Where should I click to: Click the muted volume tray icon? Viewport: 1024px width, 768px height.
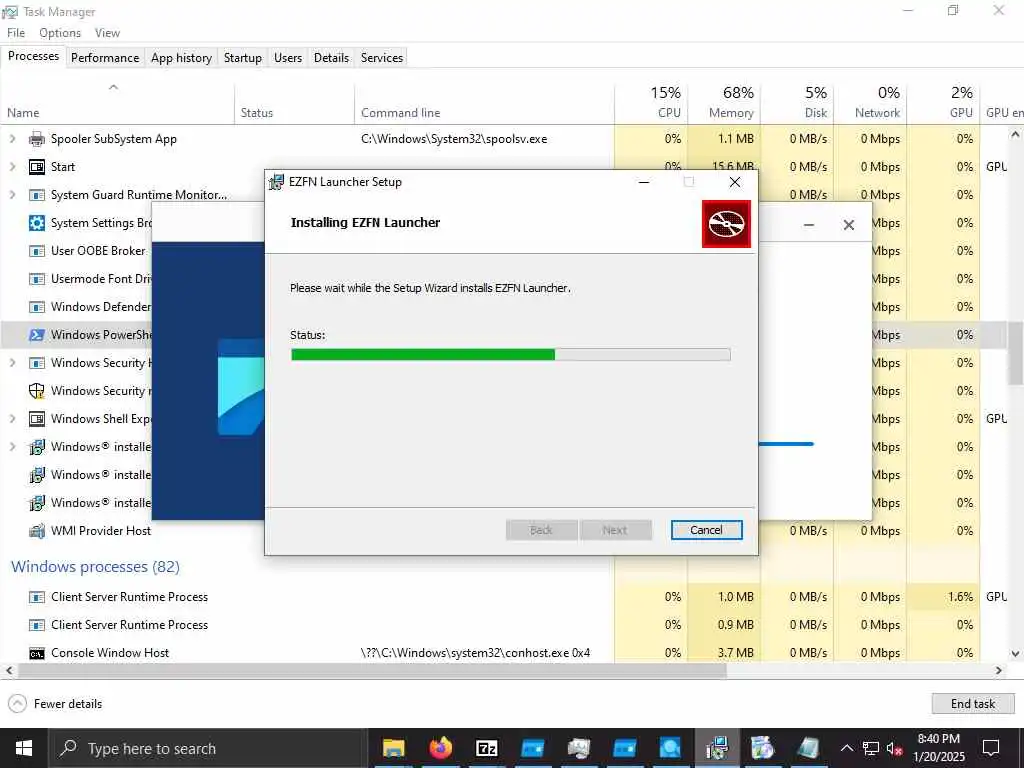click(x=895, y=748)
